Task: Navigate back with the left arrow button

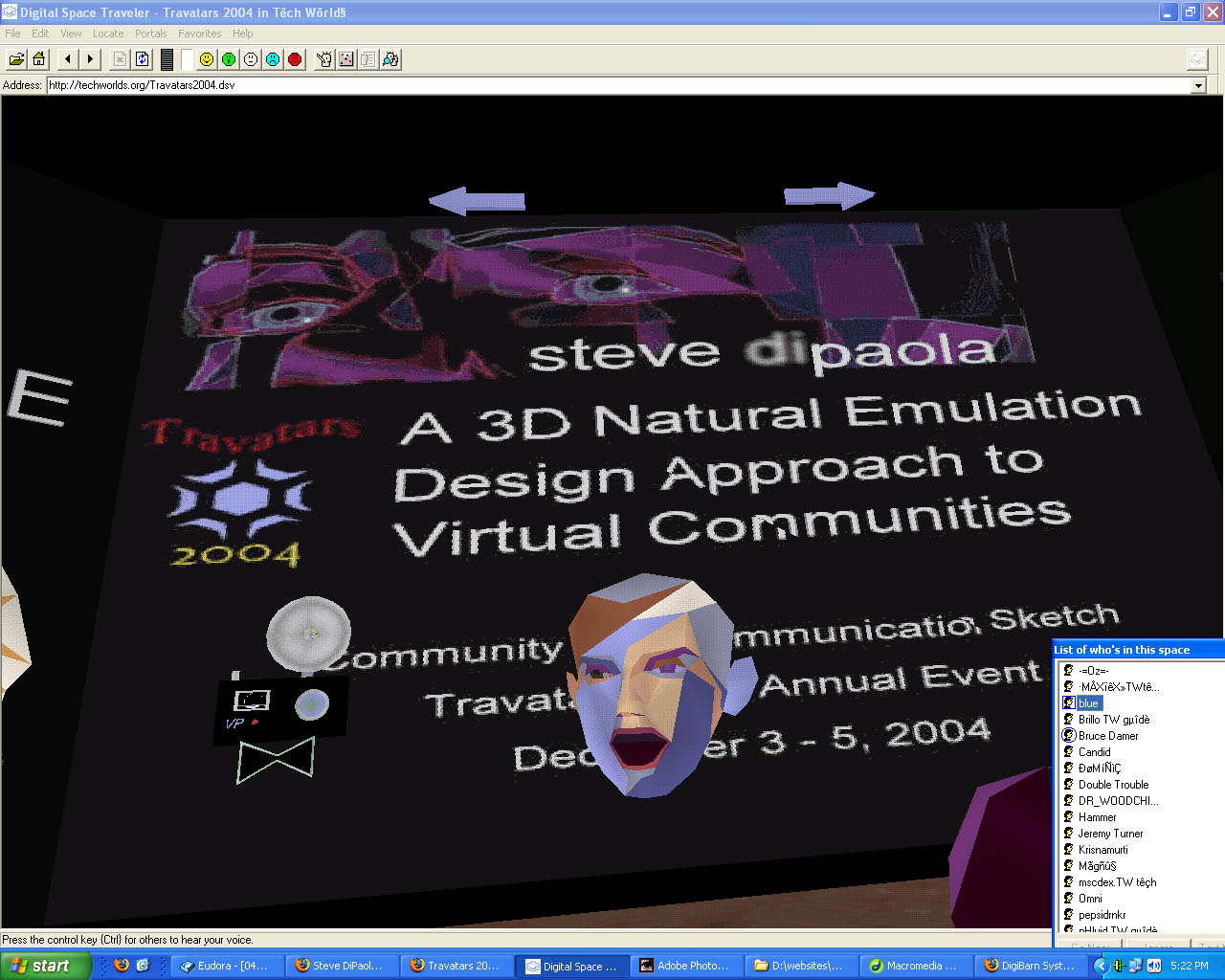Action: 68,59
